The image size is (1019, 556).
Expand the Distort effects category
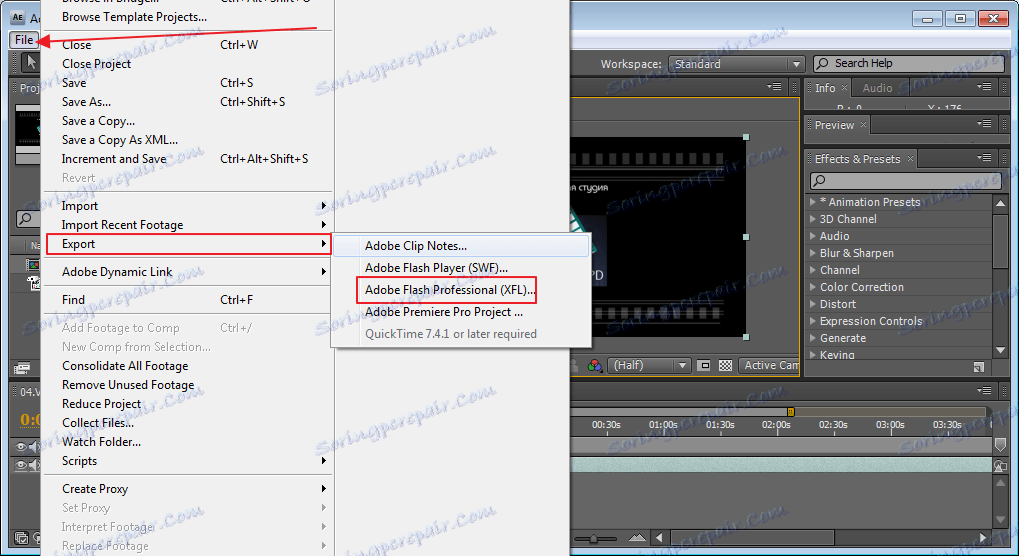click(812, 304)
